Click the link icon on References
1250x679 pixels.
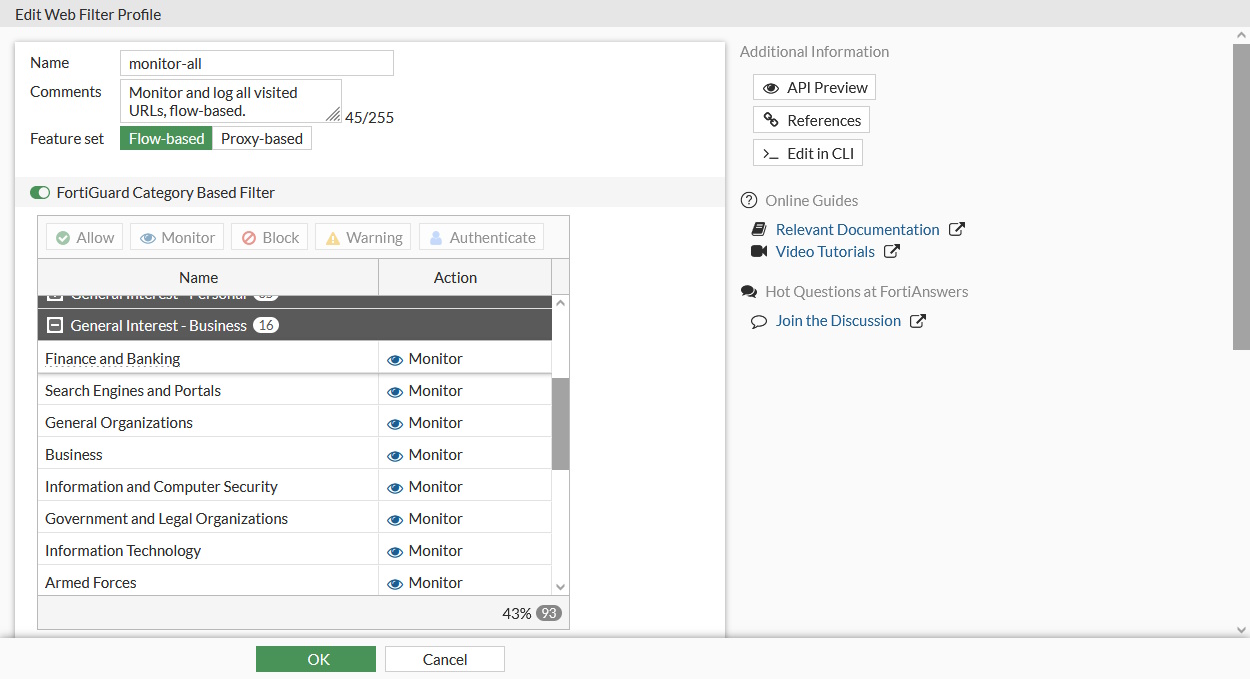tap(771, 120)
